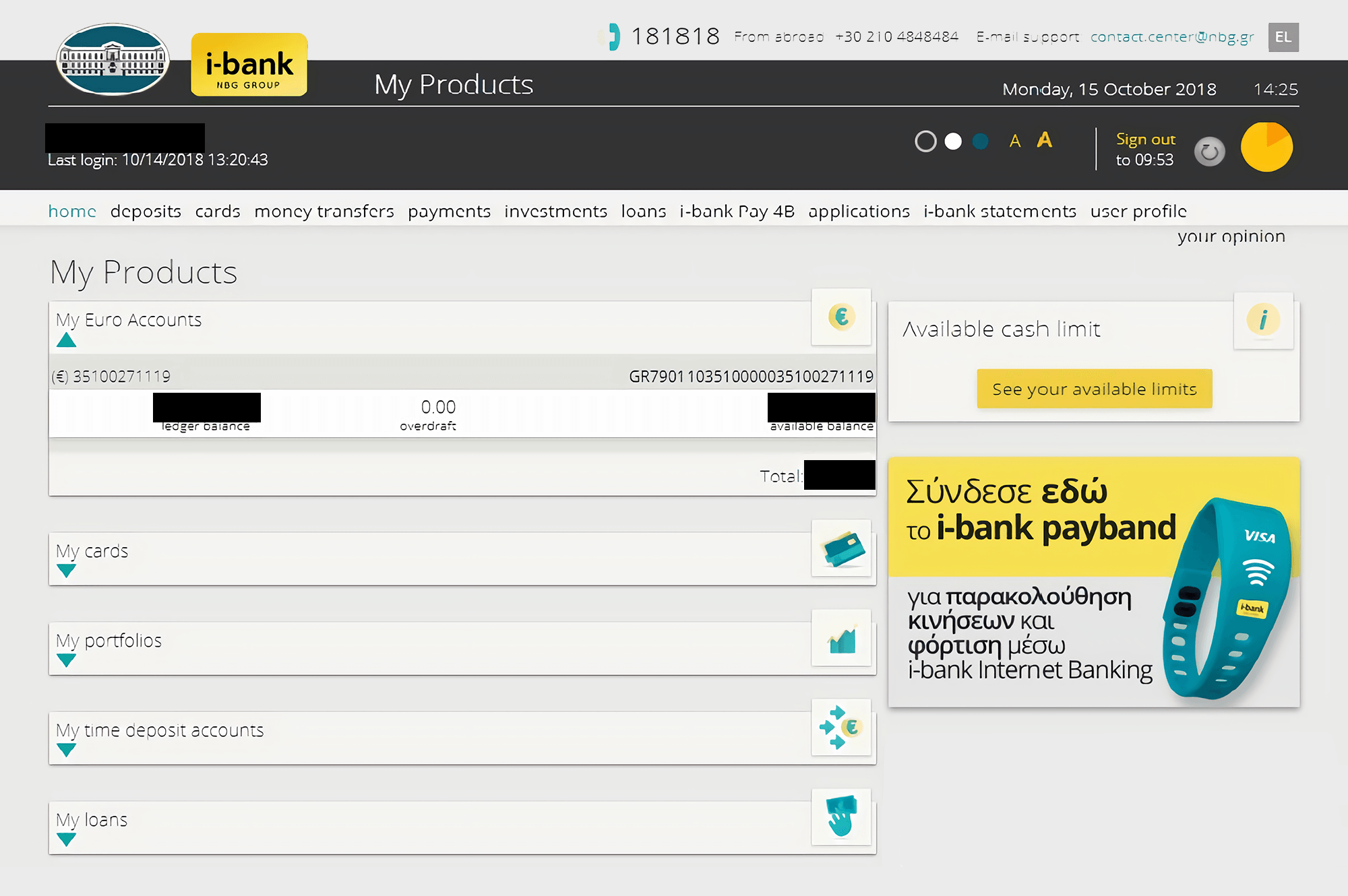The image size is (1348, 896).
Task: Open the i-bank payband banner
Action: (x=1094, y=582)
